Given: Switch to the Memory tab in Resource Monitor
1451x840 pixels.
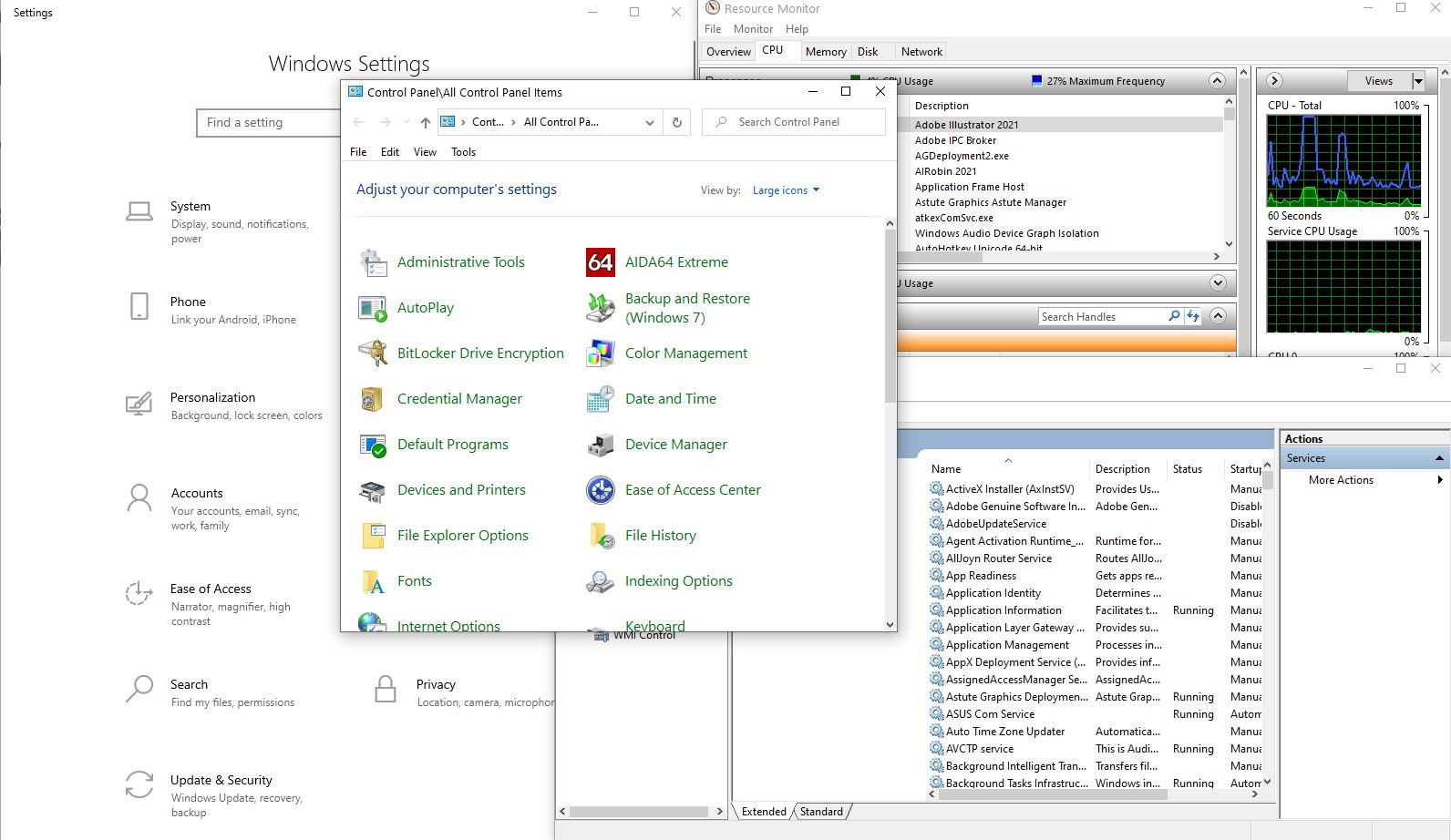Looking at the screenshot, I should point(826,52).
